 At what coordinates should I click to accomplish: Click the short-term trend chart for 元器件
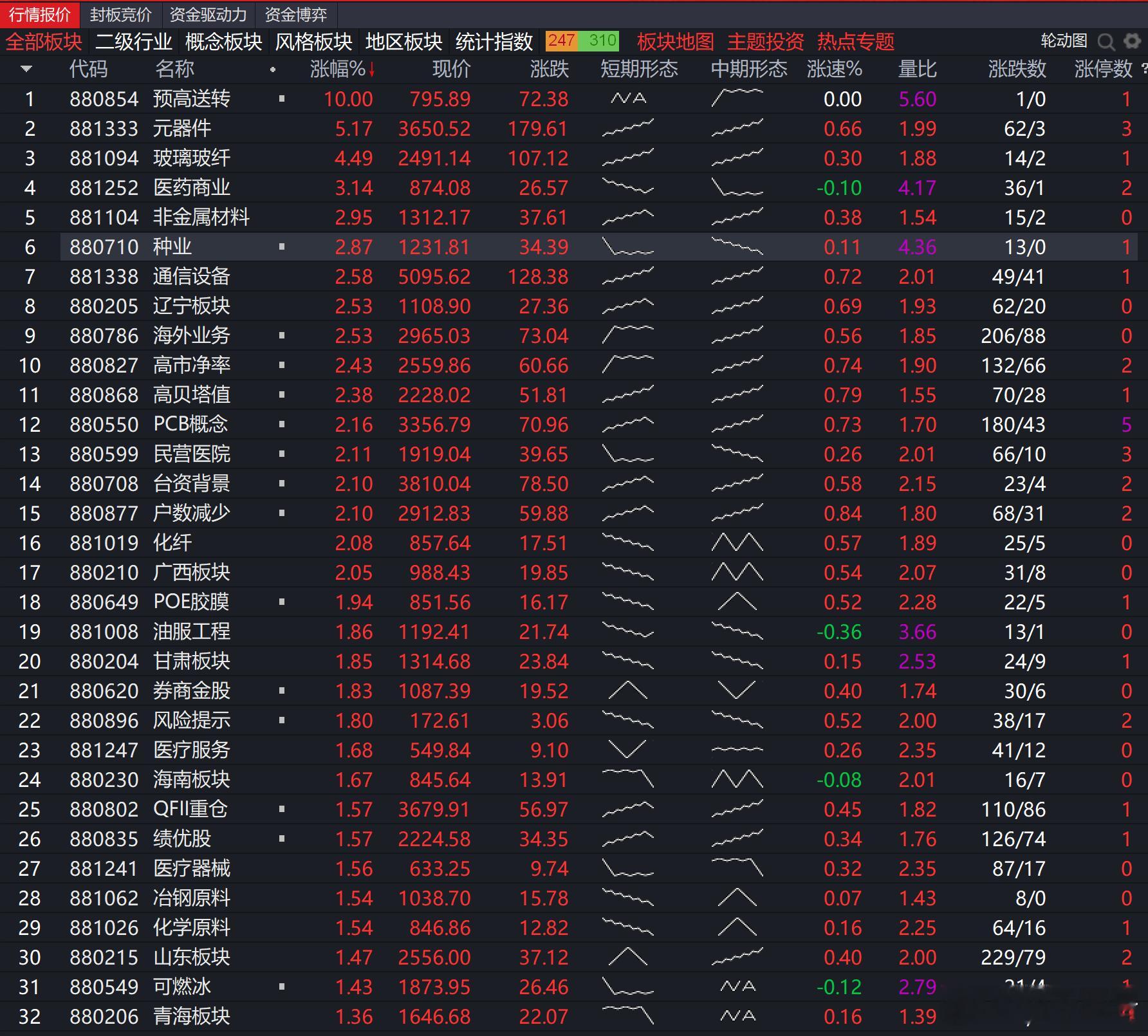click(x=627, y=128)
